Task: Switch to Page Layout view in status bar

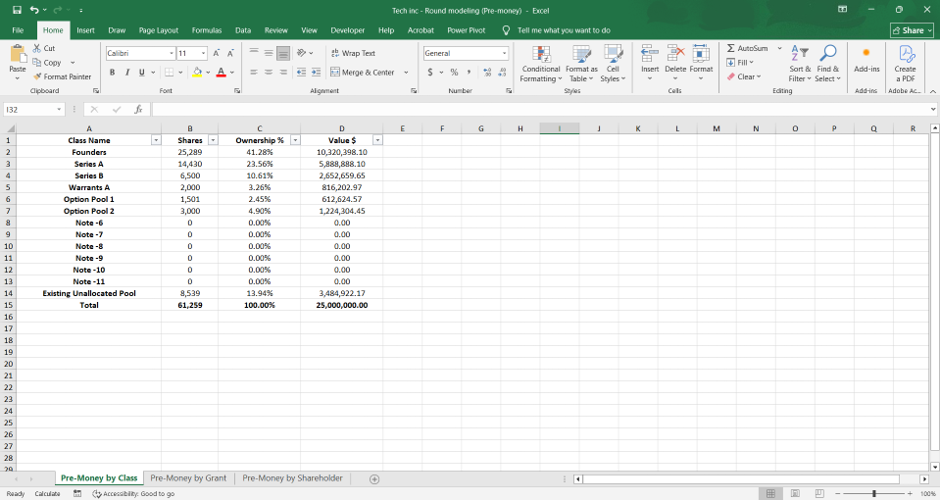Action: [795, 493]
